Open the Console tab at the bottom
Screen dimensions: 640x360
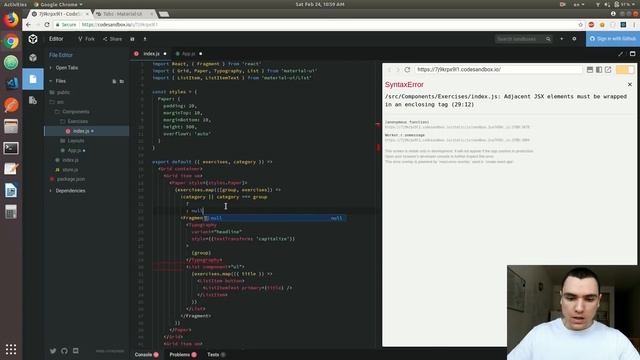[x=147, y=355]
